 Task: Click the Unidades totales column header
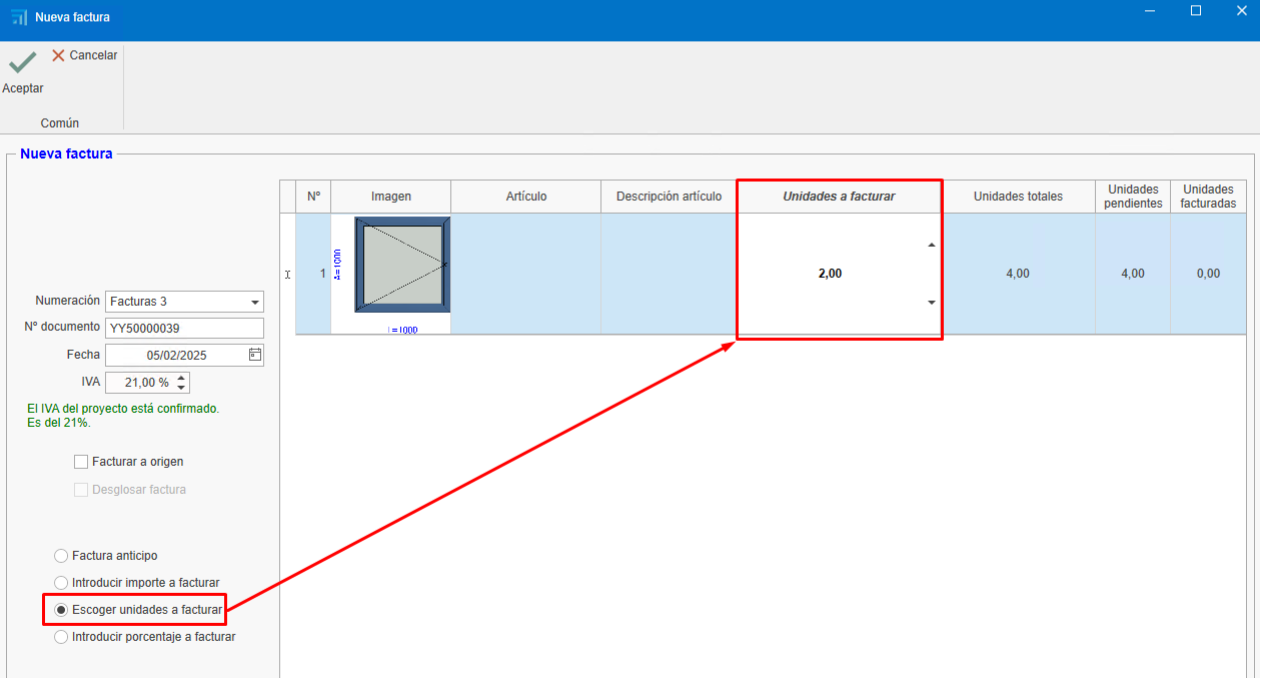1018,197
